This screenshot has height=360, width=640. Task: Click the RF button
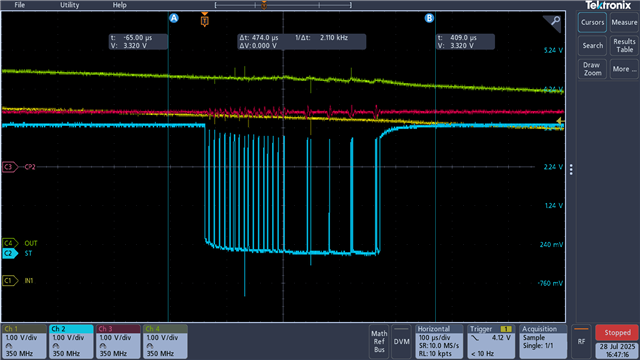581,342
